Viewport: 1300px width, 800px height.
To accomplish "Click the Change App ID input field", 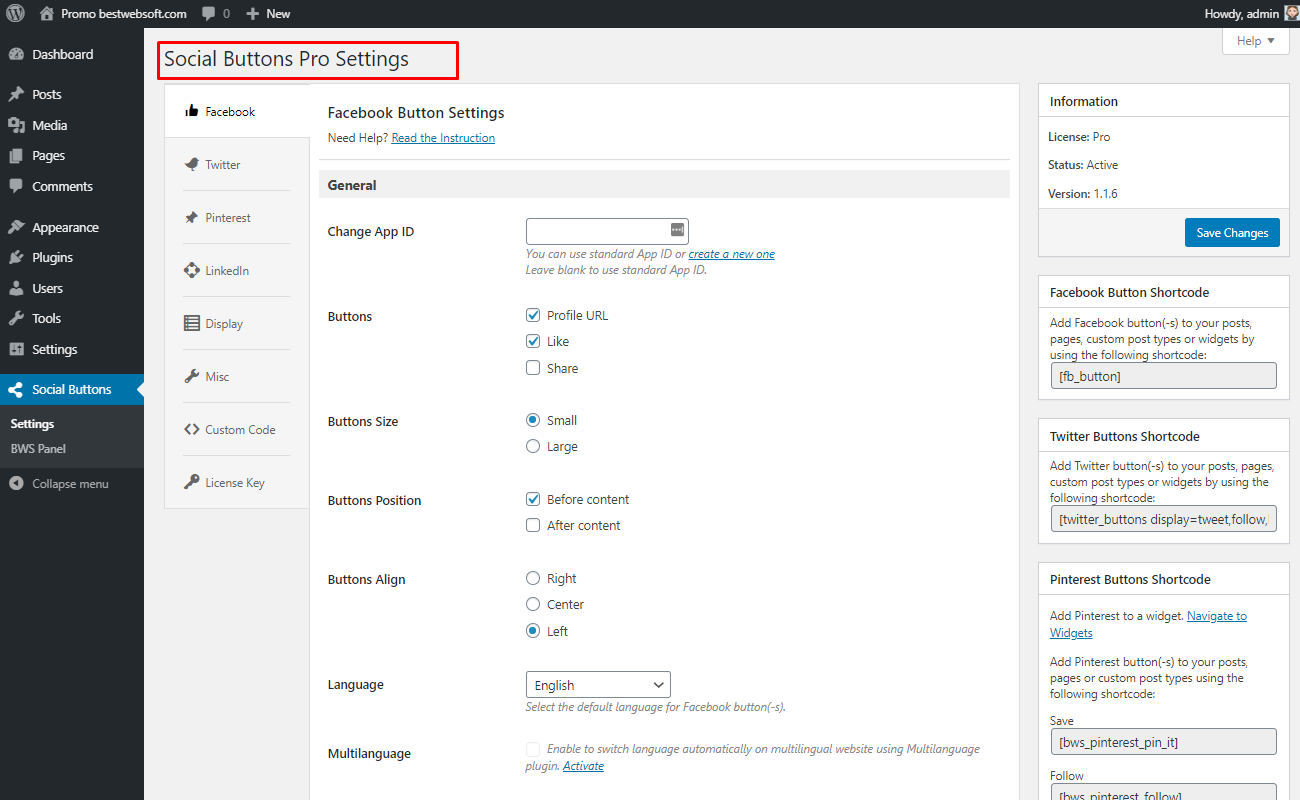I will [607, 231].
